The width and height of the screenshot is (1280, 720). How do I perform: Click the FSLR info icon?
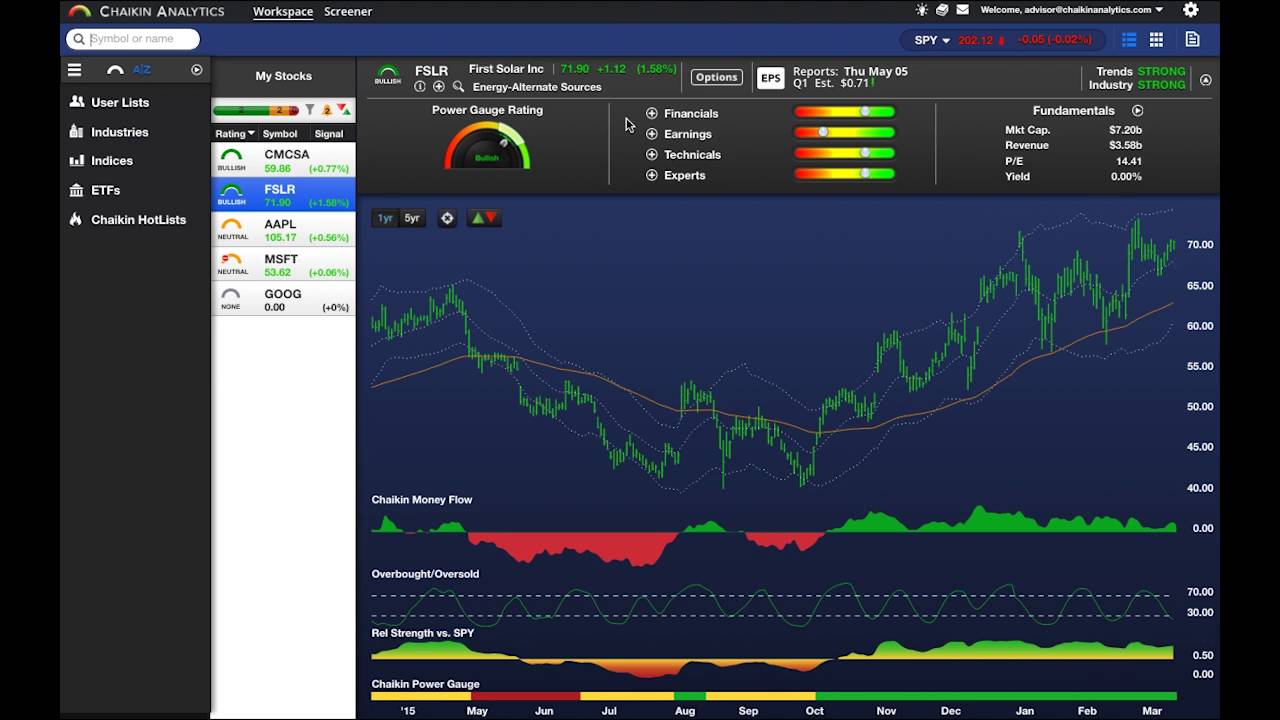click(x=420, y=87)
